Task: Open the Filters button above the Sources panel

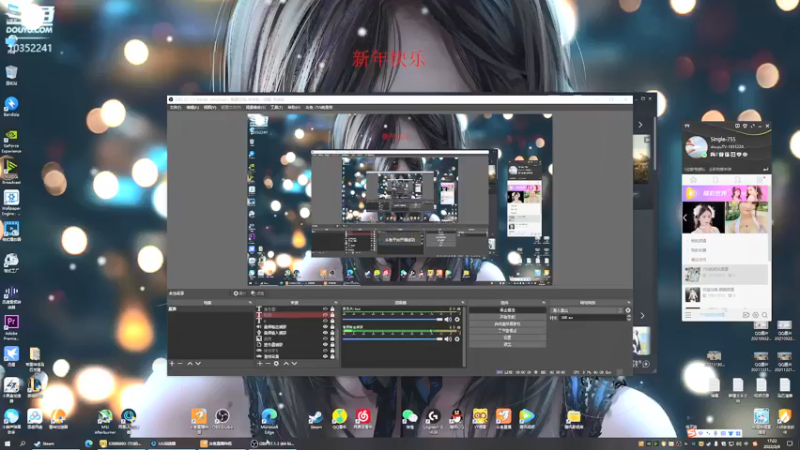Action: (x=257, y=293)
